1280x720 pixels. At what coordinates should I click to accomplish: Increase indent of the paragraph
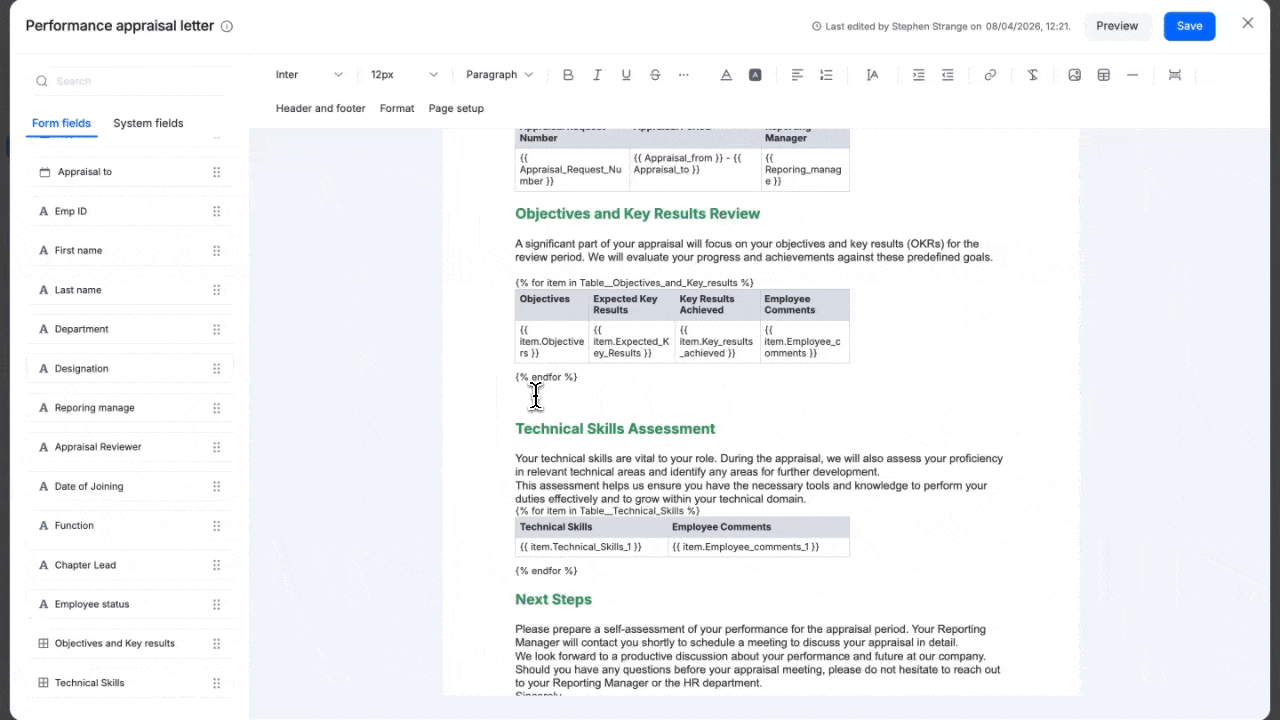[919, 75]
